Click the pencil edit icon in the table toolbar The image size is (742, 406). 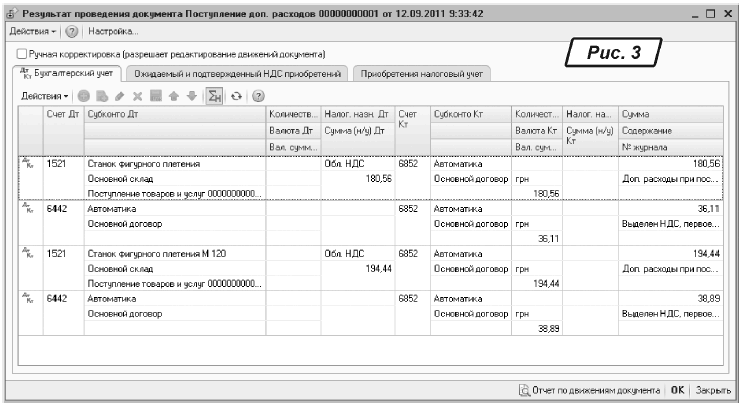[118, 97]
